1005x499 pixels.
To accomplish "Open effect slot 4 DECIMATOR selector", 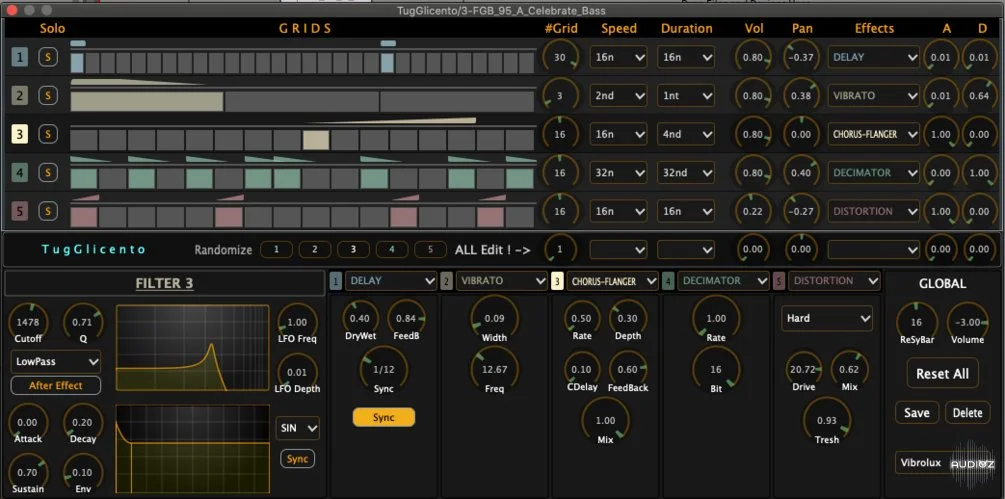I will click(724, 281).
